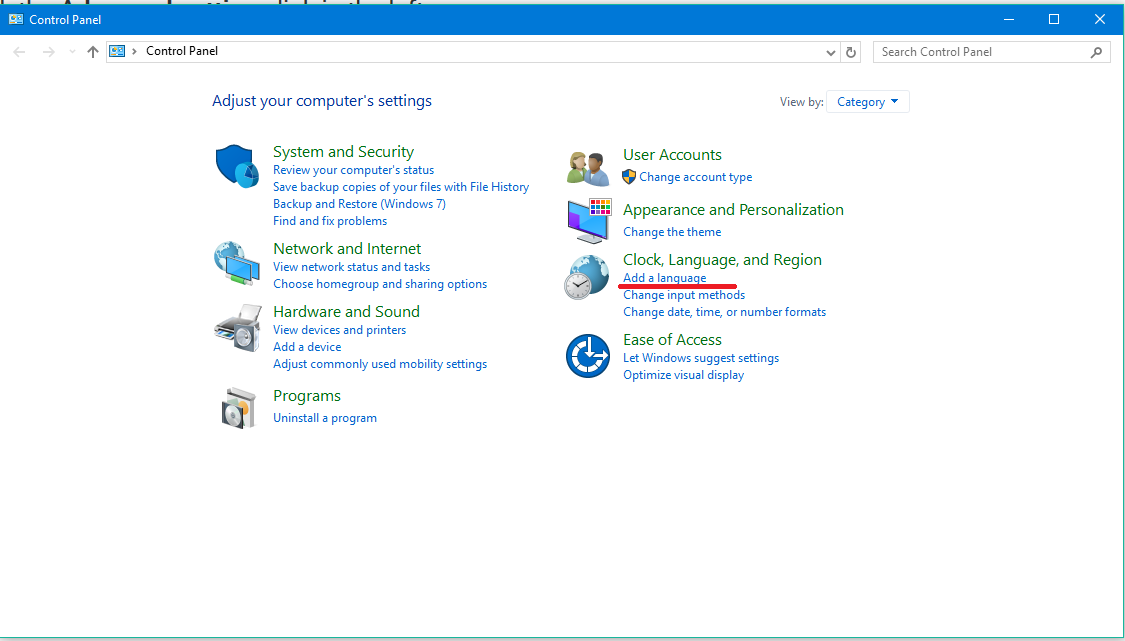Open Backup and Restore (Windows 7)
The image size is (1125, 641).
point(359,204)
